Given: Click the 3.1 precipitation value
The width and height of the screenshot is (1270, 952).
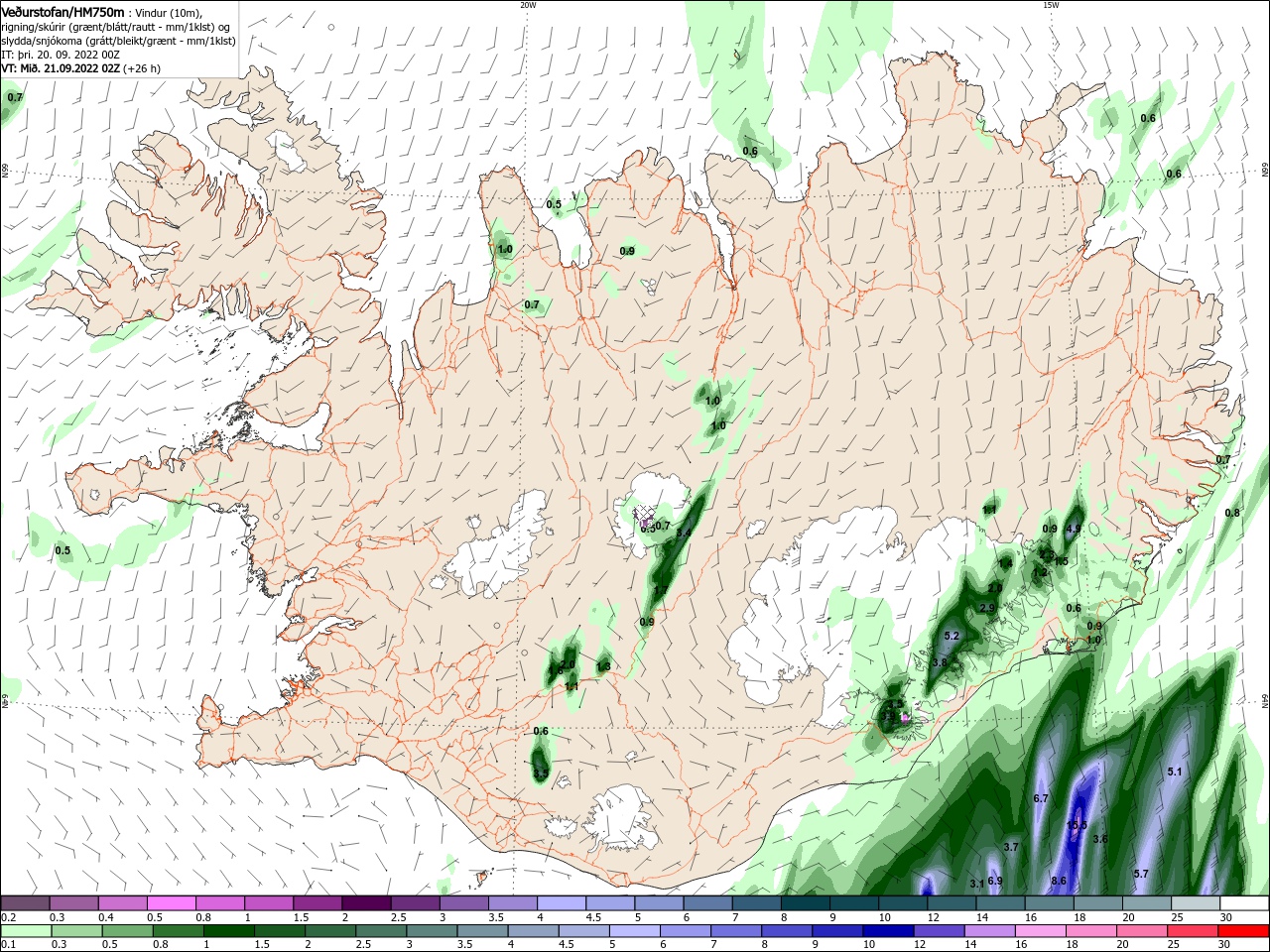Looking at the screenshot, I should click(976, 884).
